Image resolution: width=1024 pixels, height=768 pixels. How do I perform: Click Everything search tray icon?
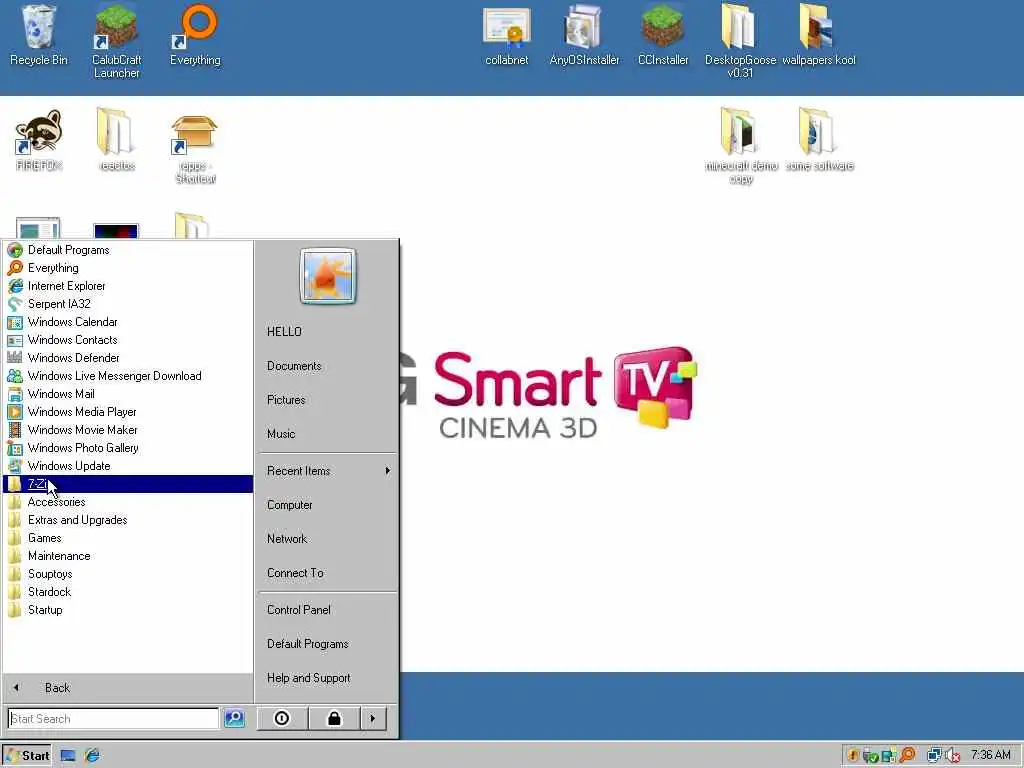coord(908,756)
